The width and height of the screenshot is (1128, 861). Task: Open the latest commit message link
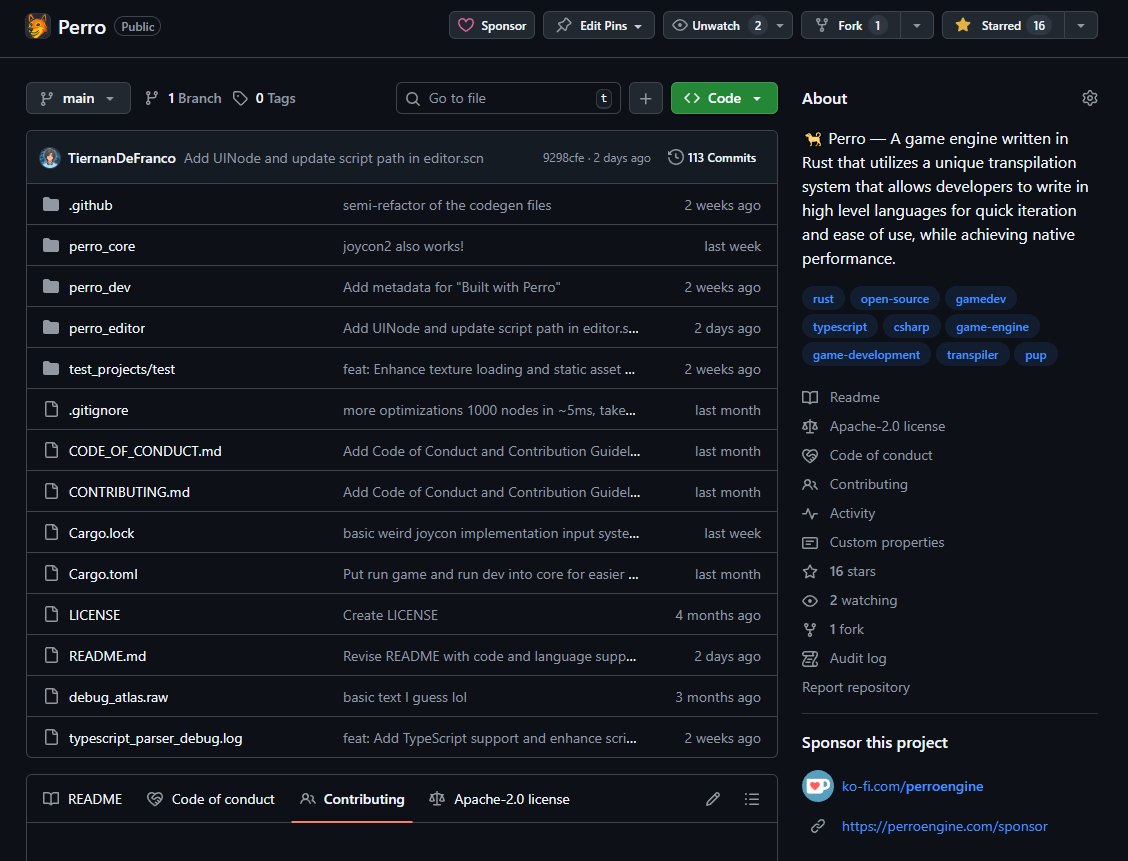334,158
